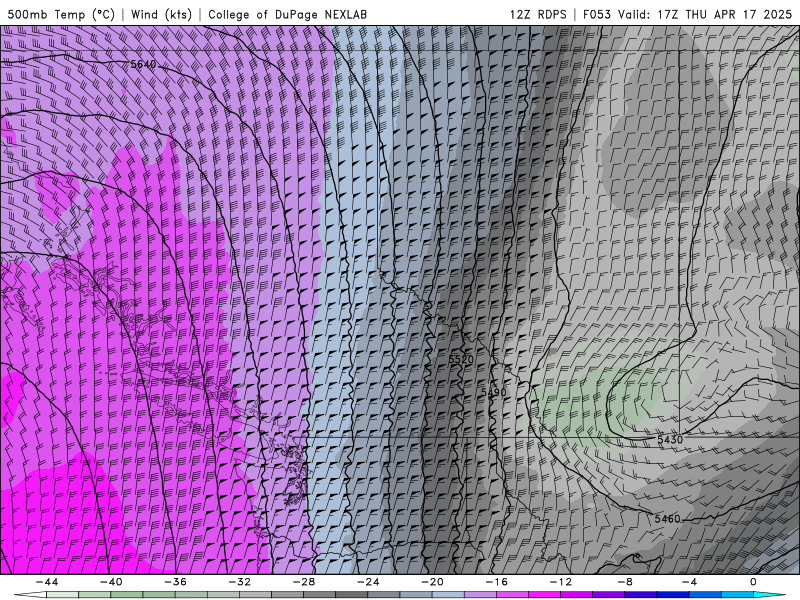Image resolution: width=800 pixels, height=600 pixels.
Task: Click the 'College of DuPage NEXLAB' label
Action: tap(287, 14)
